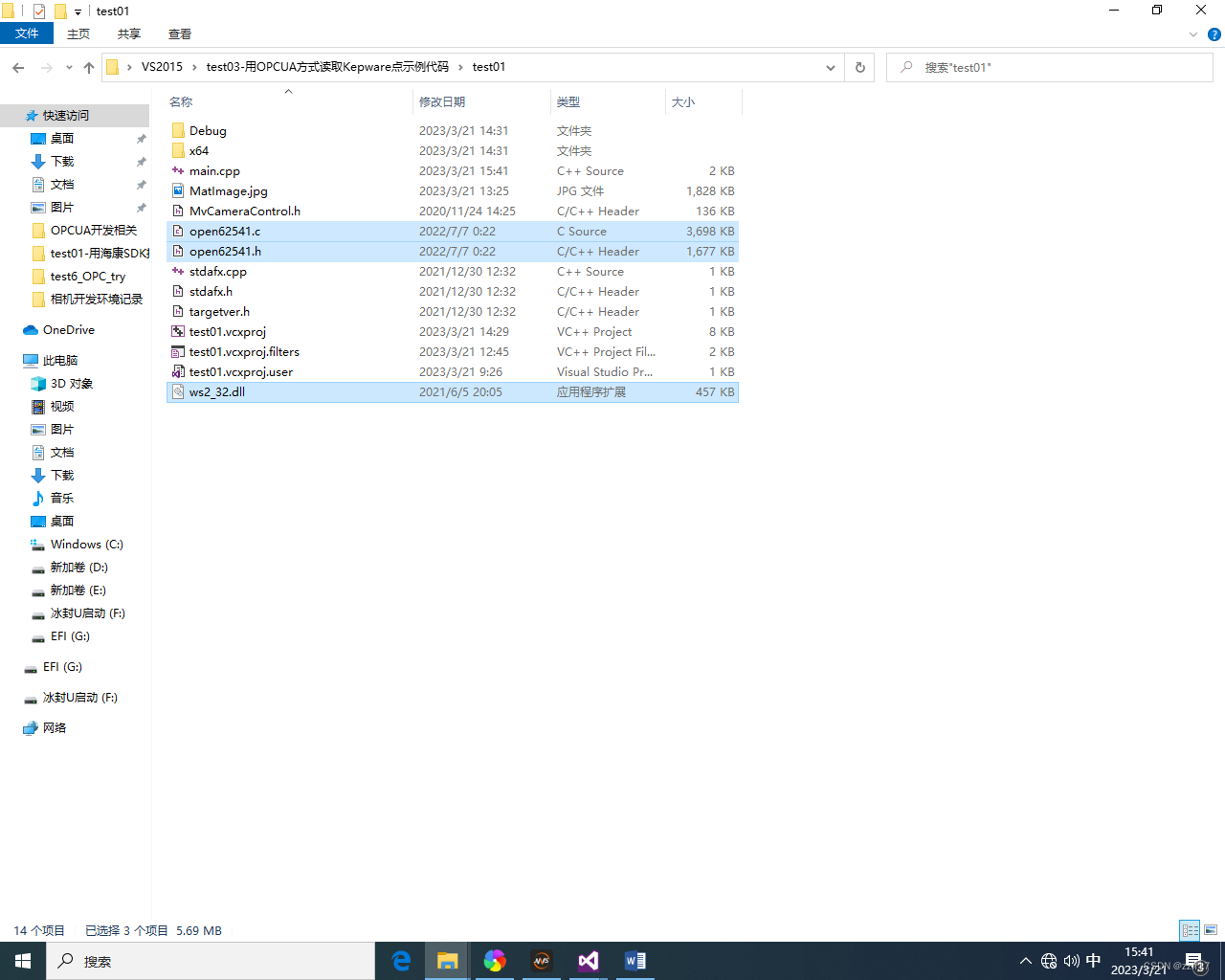1225x980 pixels.
Task: Open the Windows Start menu
Action: pyautogui.click(x=23, y=961)
